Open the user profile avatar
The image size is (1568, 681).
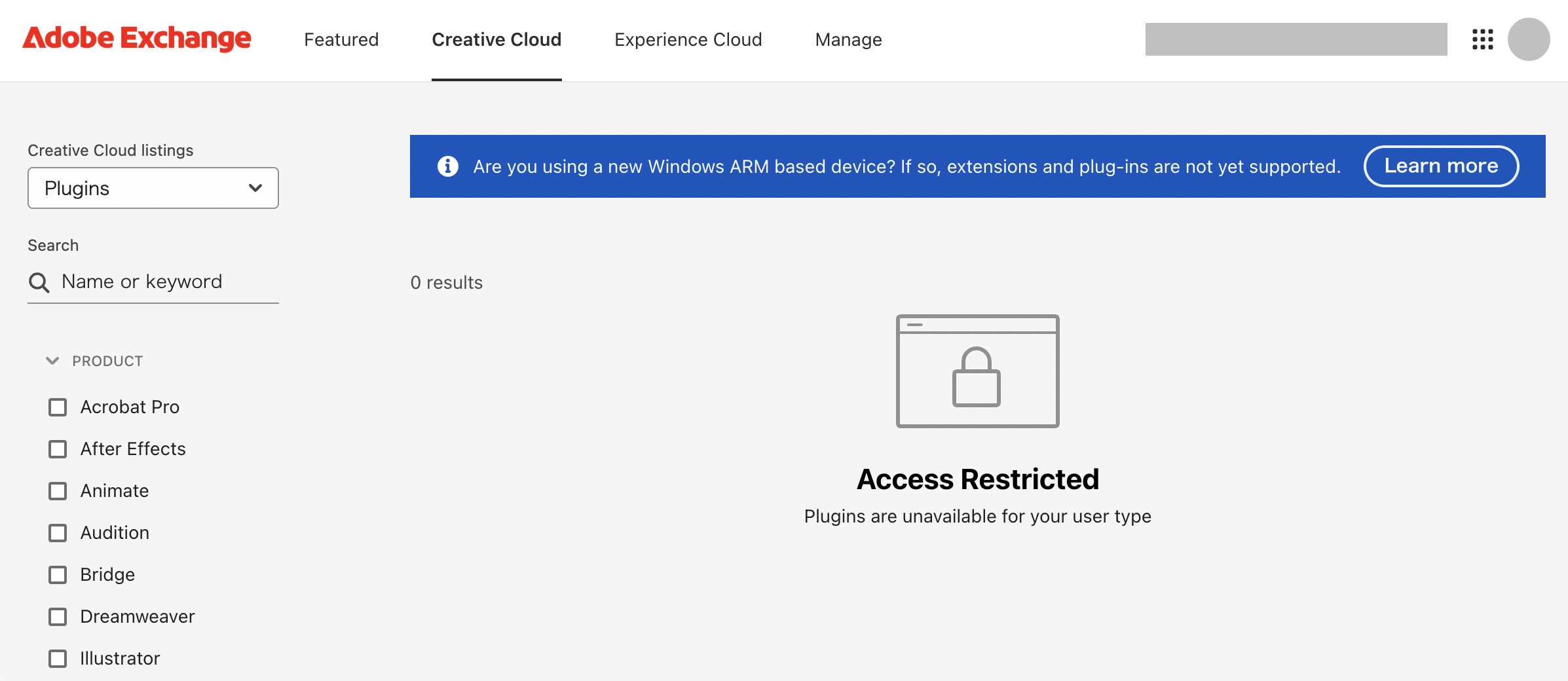pyautogui.click(x=1528, y=39)
